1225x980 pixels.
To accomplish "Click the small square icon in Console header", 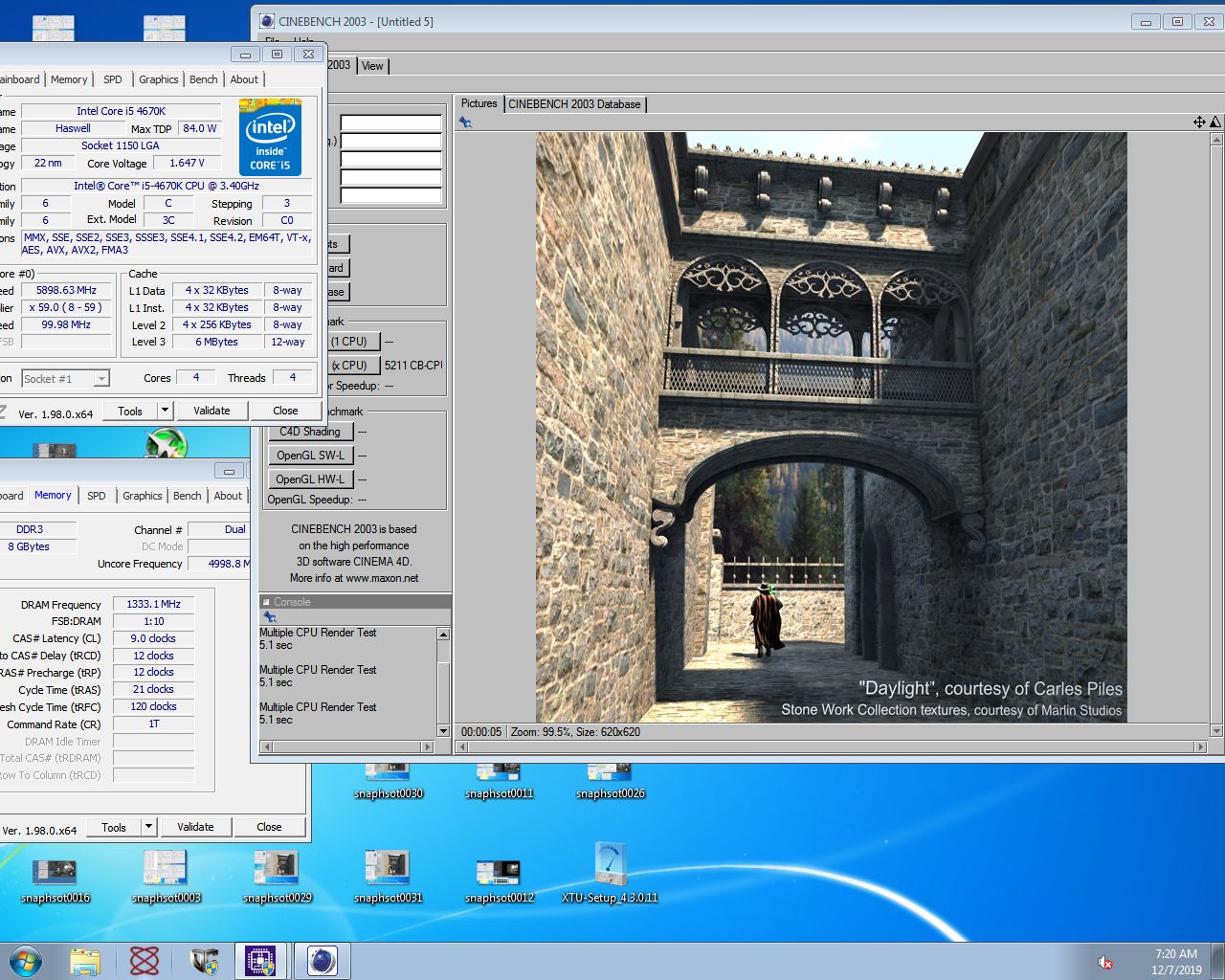I will tap(266, 602).
